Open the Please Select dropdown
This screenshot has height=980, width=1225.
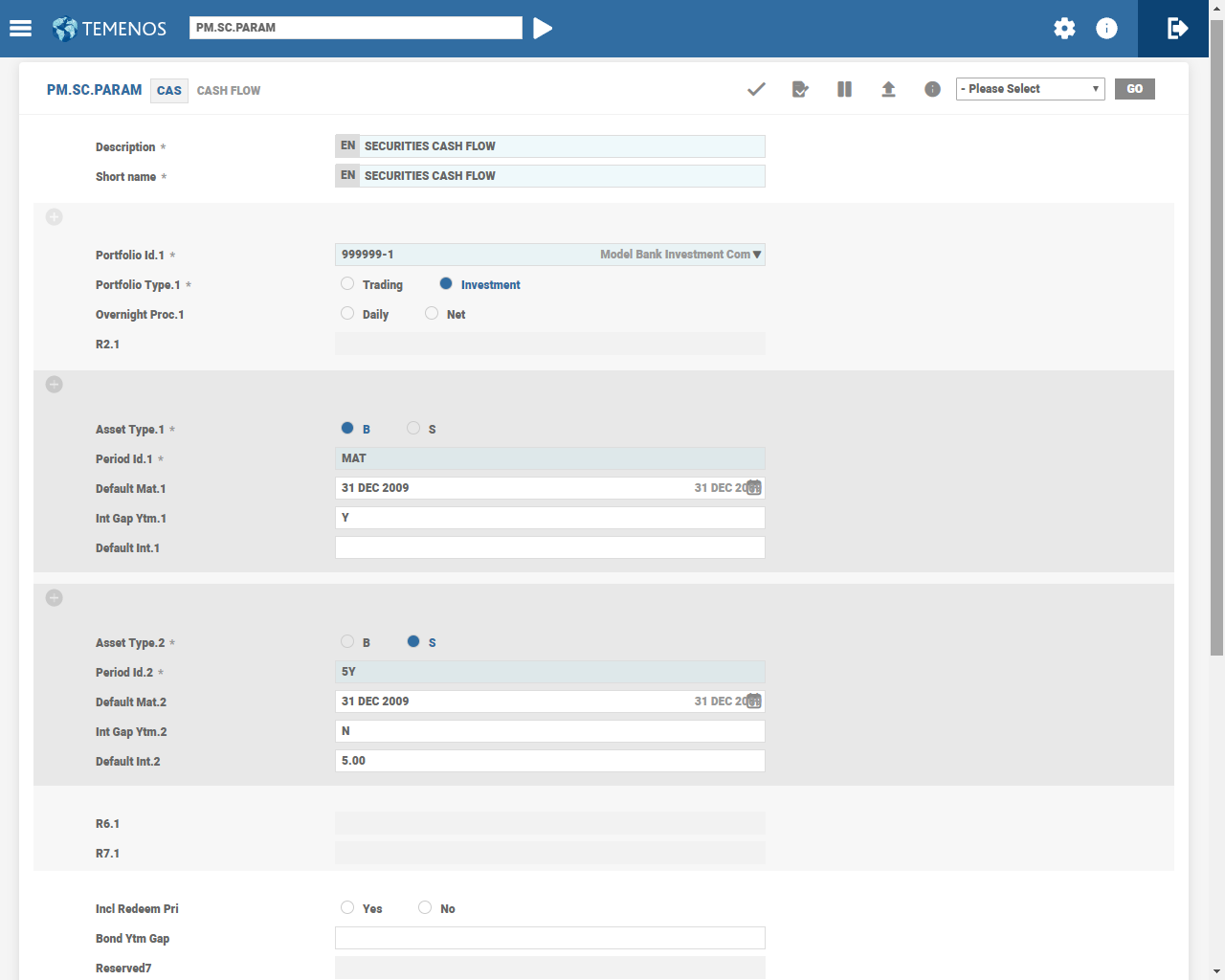1030,89
